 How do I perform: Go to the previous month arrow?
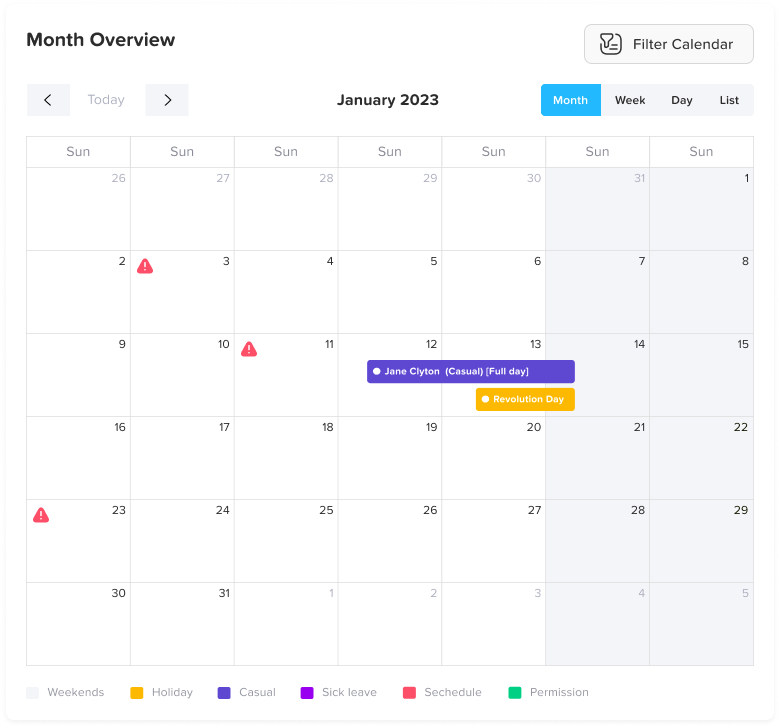coord(48,100)
